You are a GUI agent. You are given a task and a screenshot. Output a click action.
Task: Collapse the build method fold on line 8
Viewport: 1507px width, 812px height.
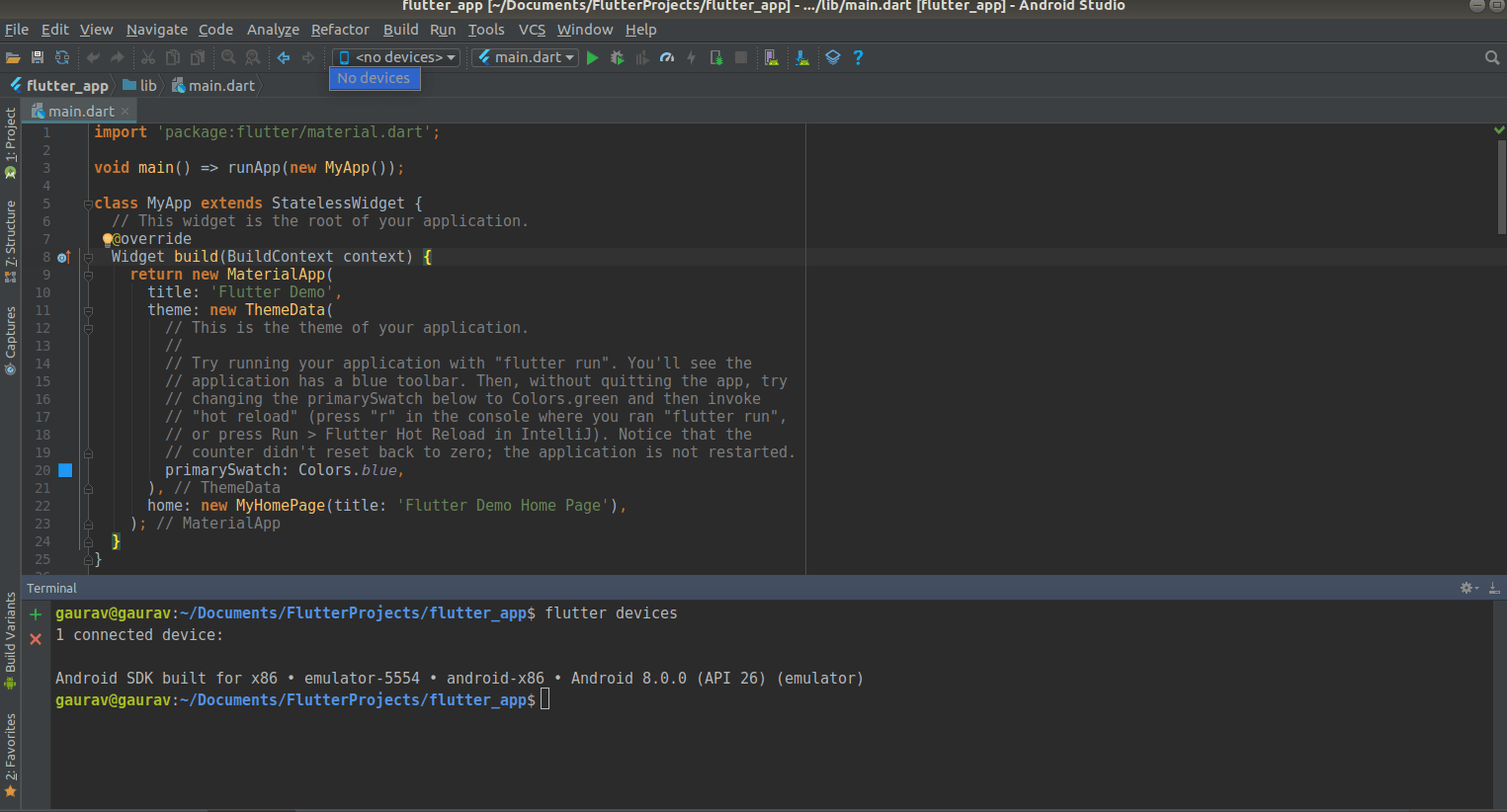click(88, 257)
